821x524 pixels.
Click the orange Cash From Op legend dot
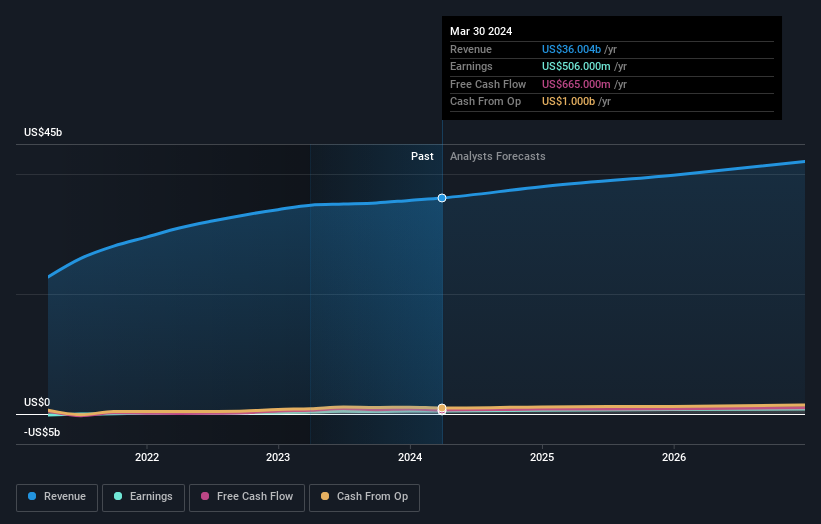click(x=325, y=496)
